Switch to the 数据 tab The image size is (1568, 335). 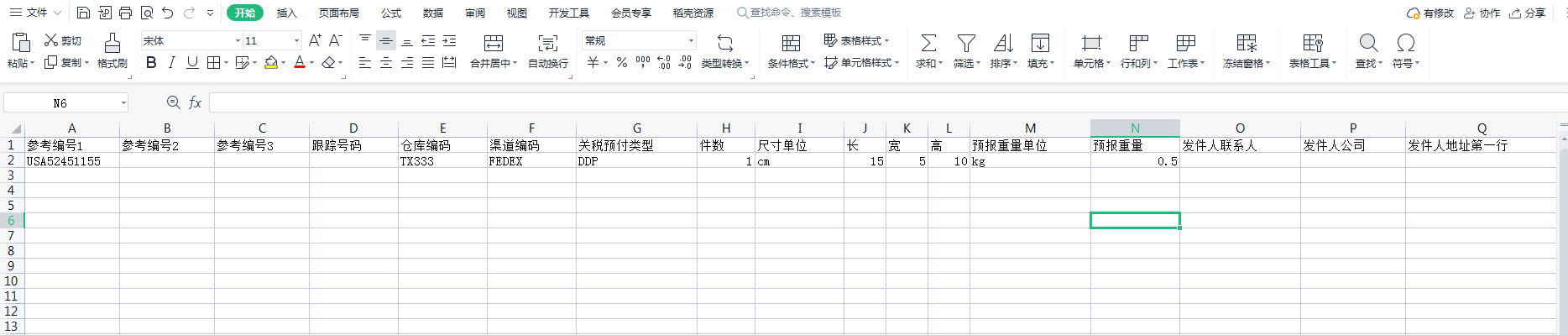(433, 13)
